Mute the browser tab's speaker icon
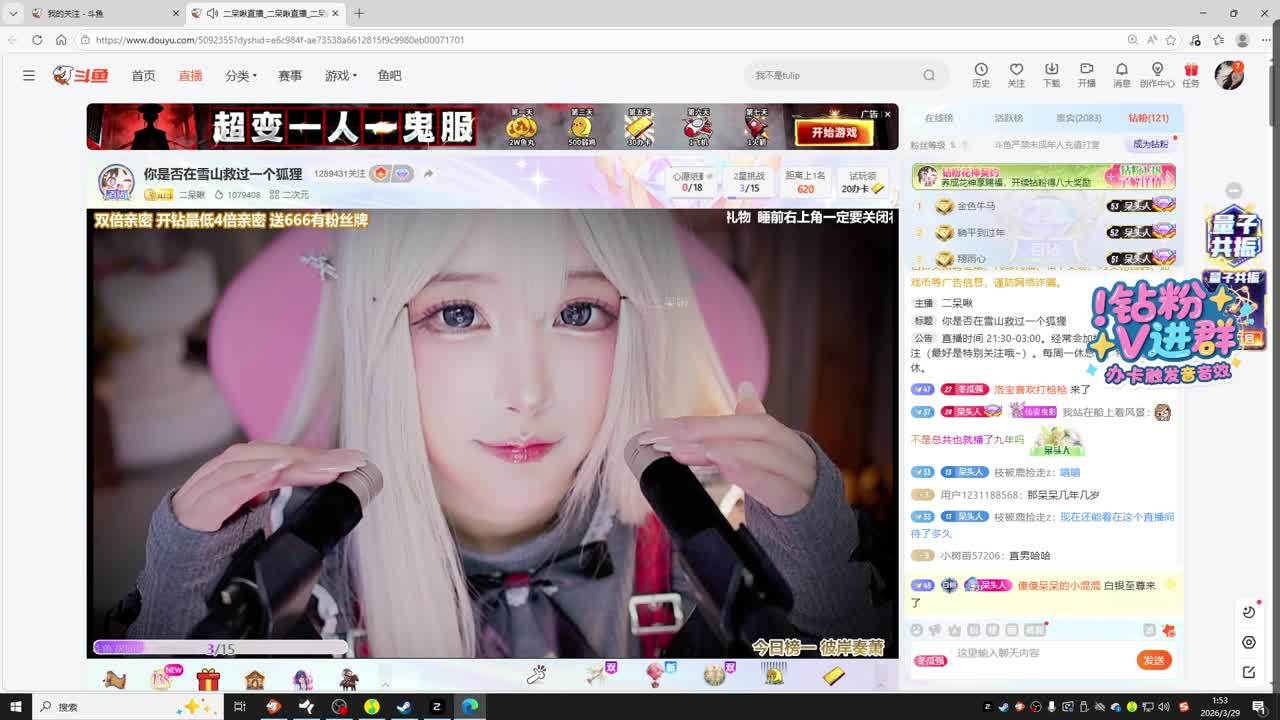Screen dimensions: 1280x720 point(212,13)
